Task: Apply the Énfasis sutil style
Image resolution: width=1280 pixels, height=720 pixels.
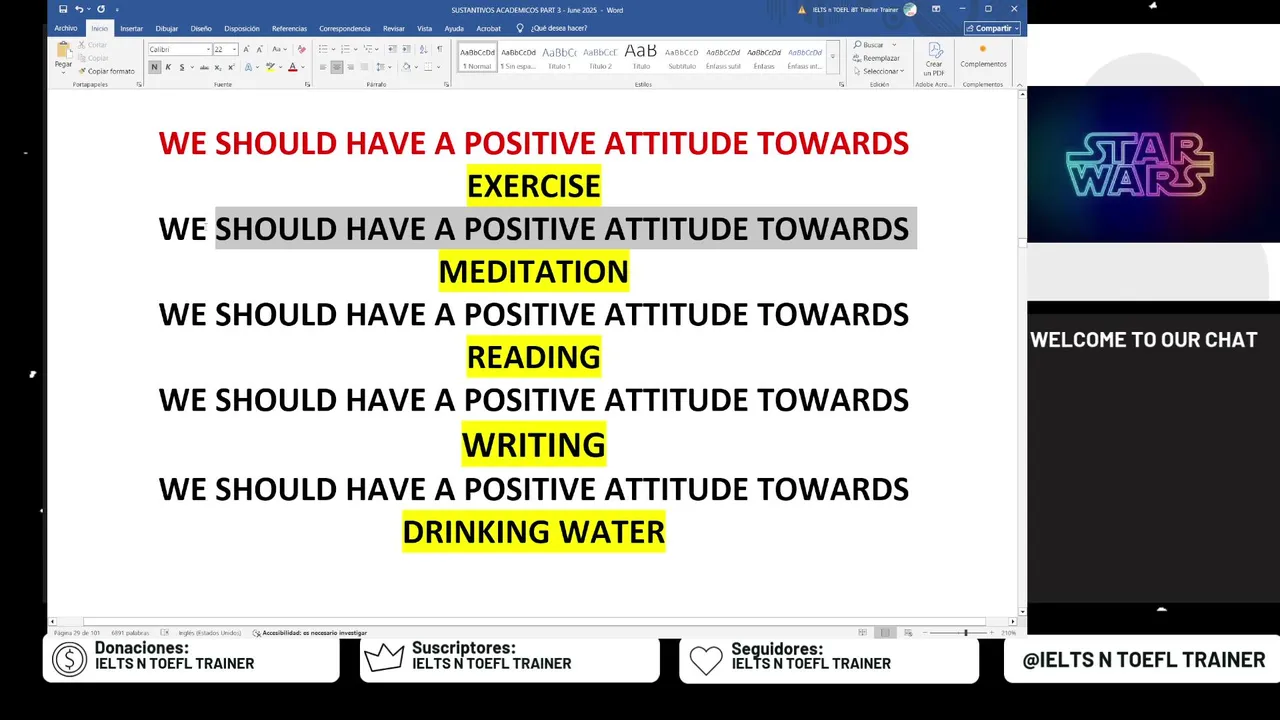Action: click(723, 57)
